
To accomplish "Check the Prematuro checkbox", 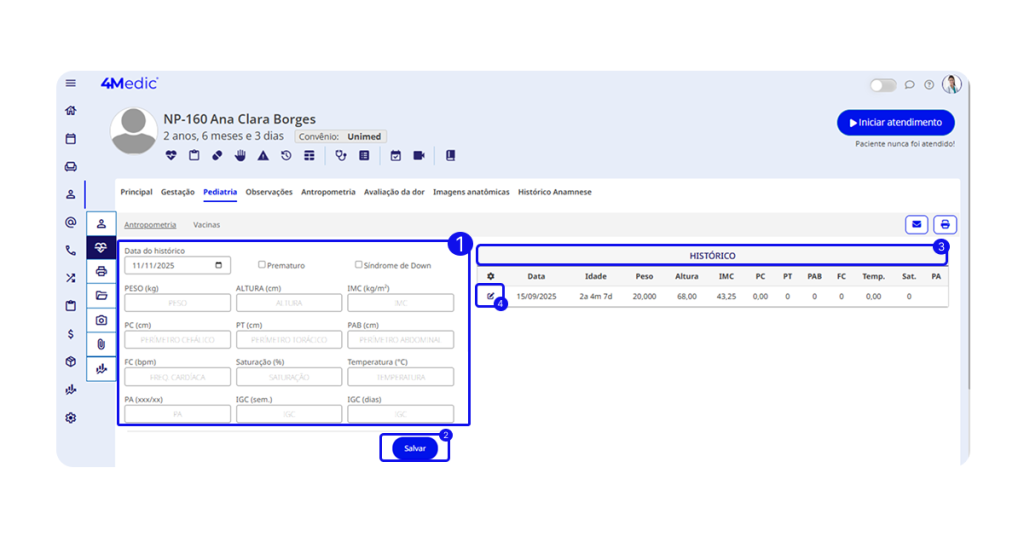I will pyautogui.click(x=262, y=265).
